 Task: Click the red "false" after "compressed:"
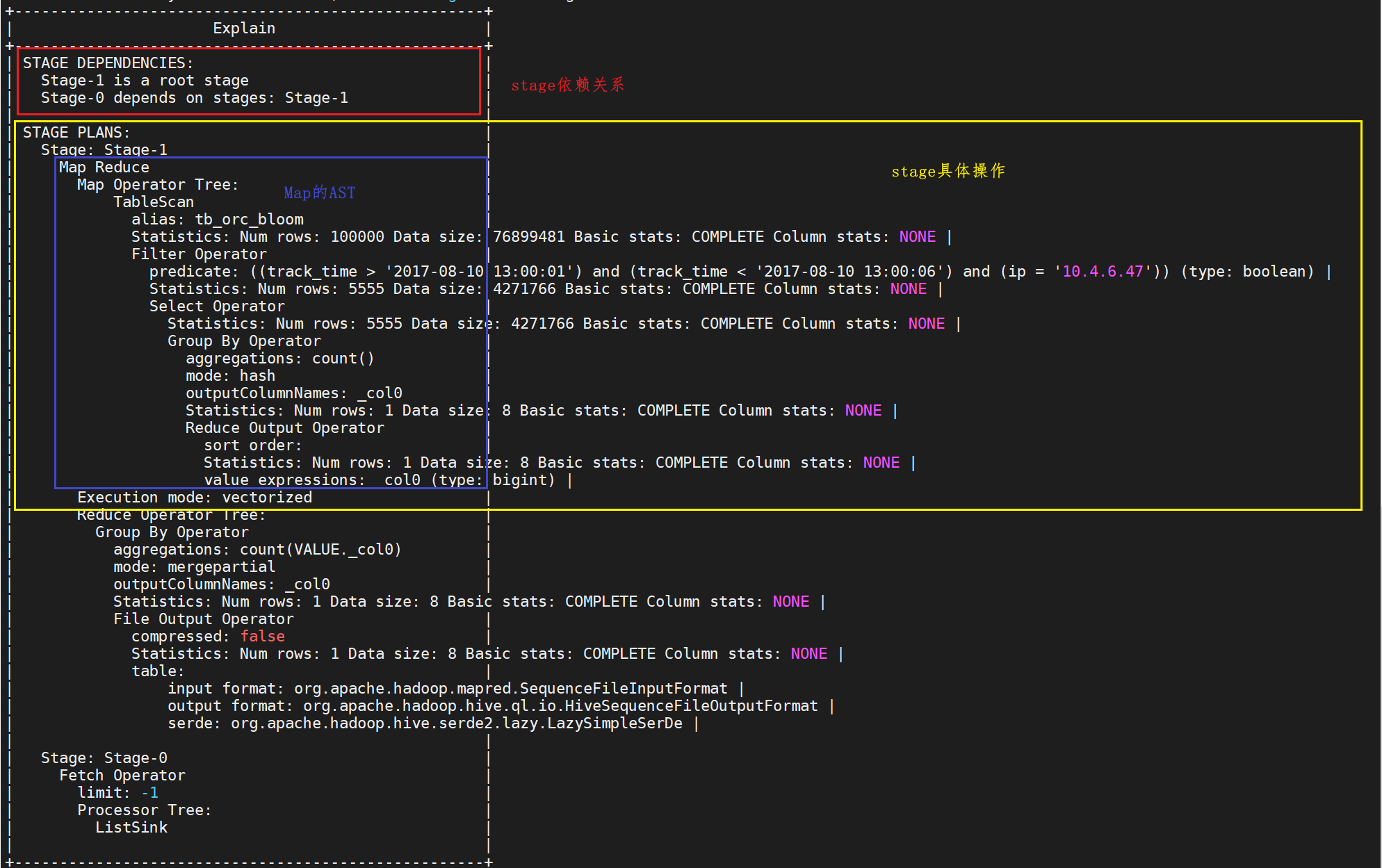click(x=263, y=637)
